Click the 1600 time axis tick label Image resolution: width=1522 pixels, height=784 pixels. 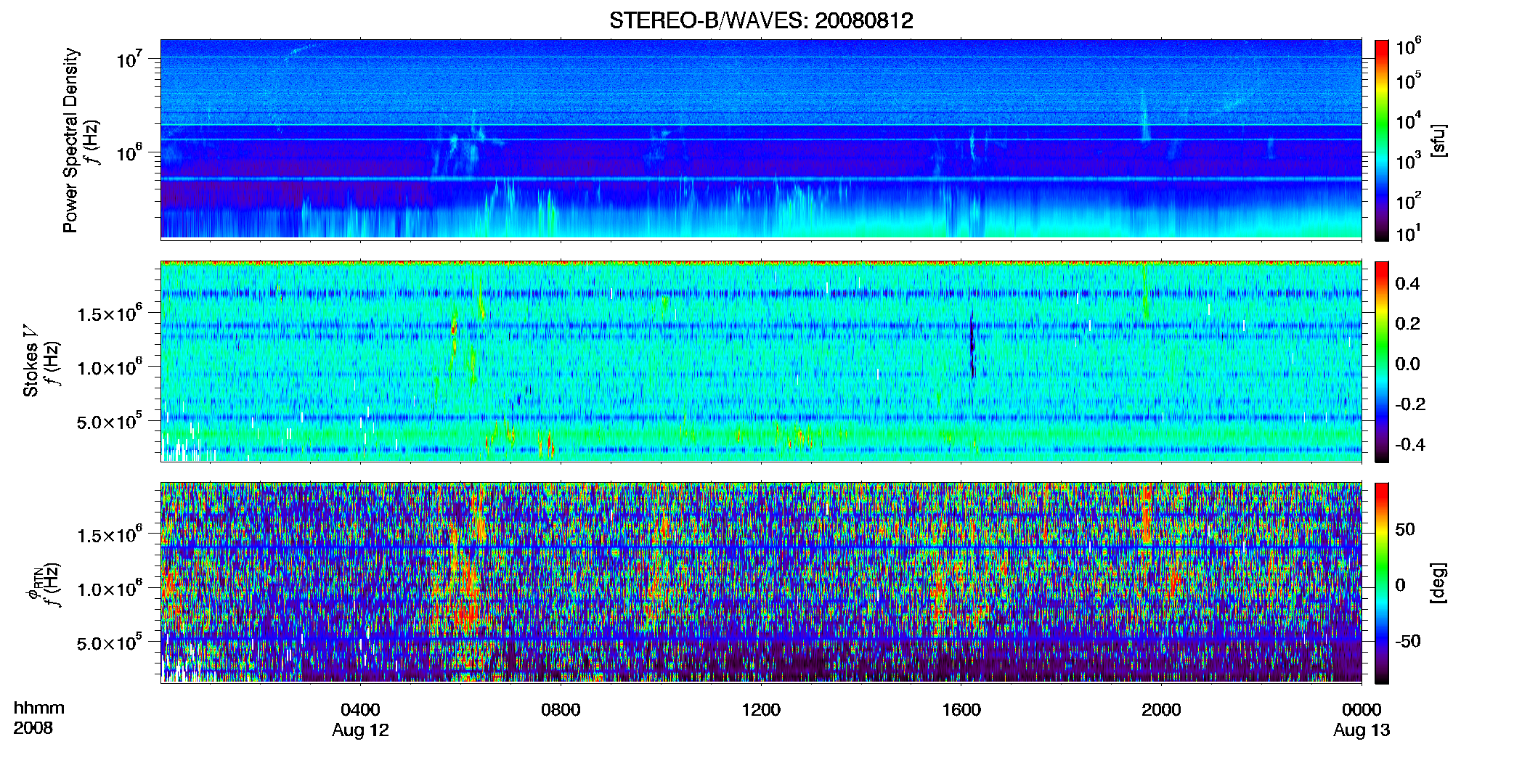[961, 709]
